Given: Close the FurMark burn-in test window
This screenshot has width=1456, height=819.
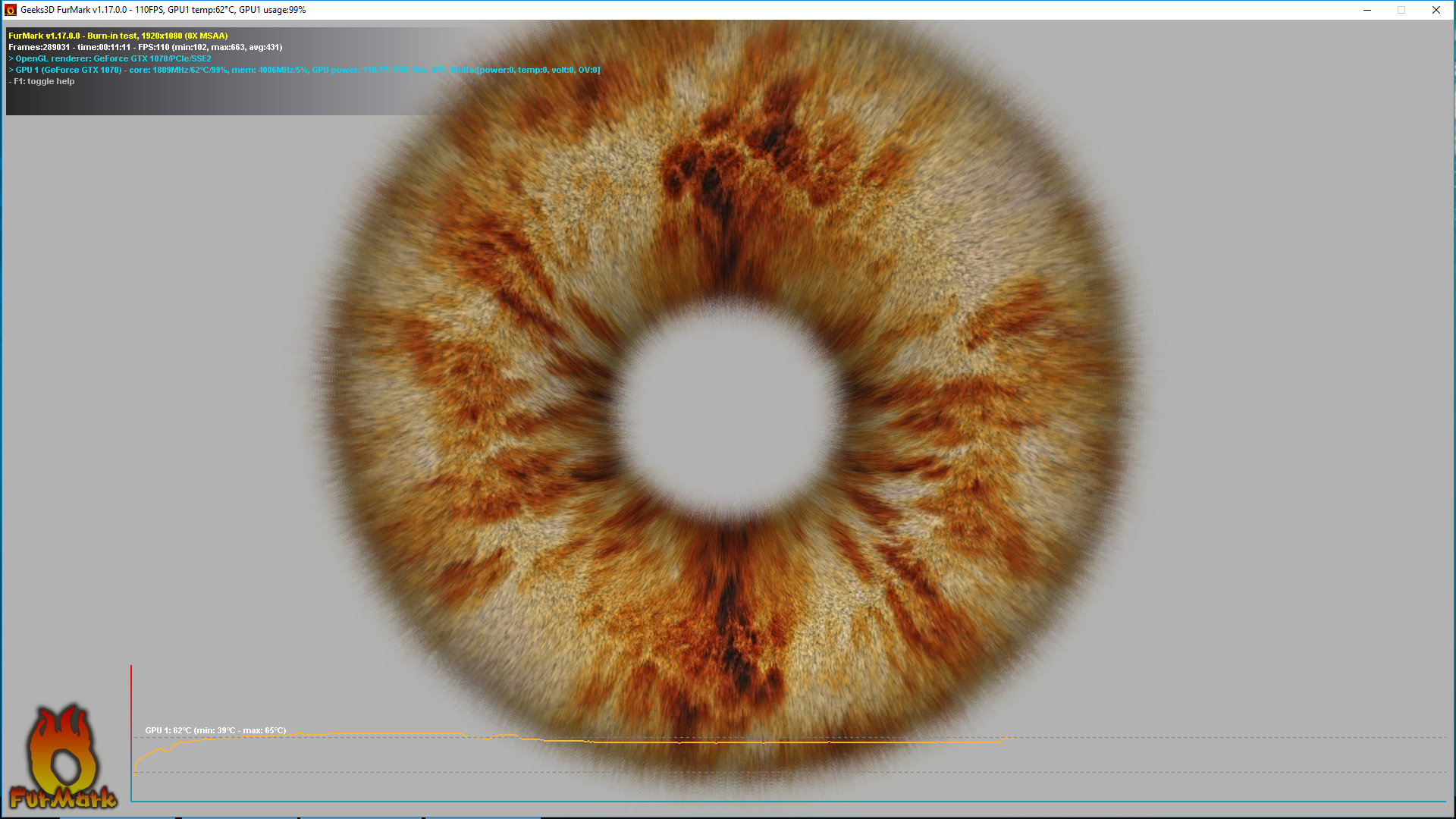Looking at the screenshot, I should tap(1436, 10).
